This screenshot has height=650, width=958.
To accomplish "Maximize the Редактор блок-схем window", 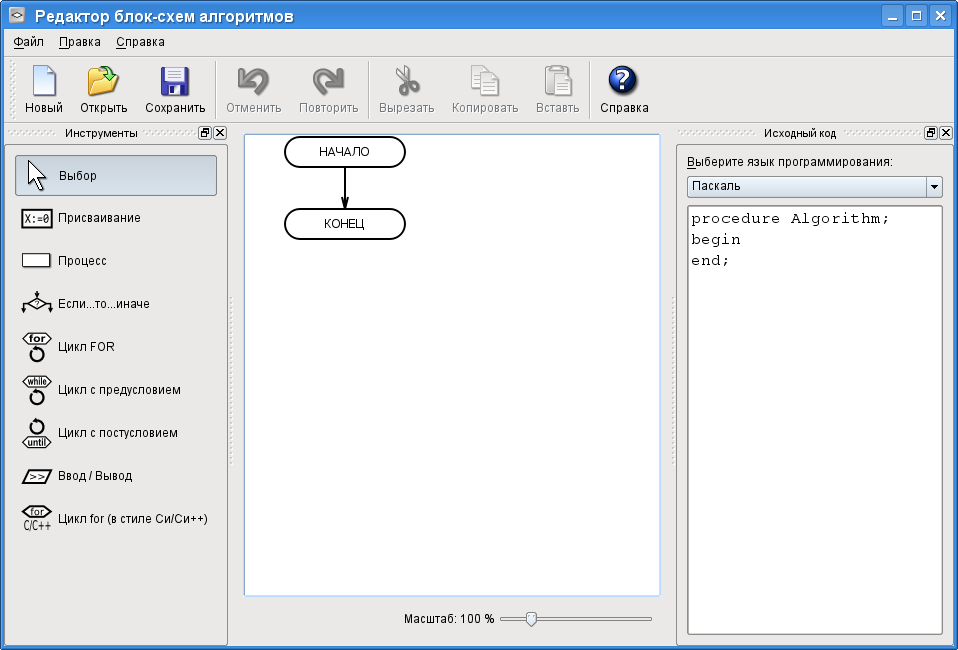I will click(916, 16).
